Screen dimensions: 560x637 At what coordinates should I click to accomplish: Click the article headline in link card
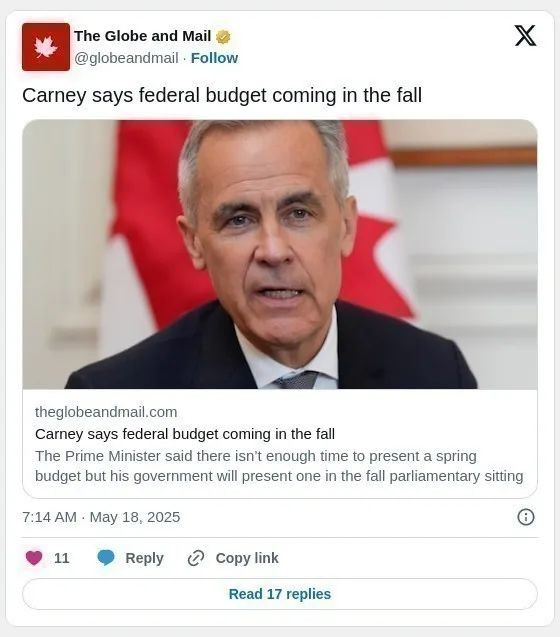(x=185, y=434)
